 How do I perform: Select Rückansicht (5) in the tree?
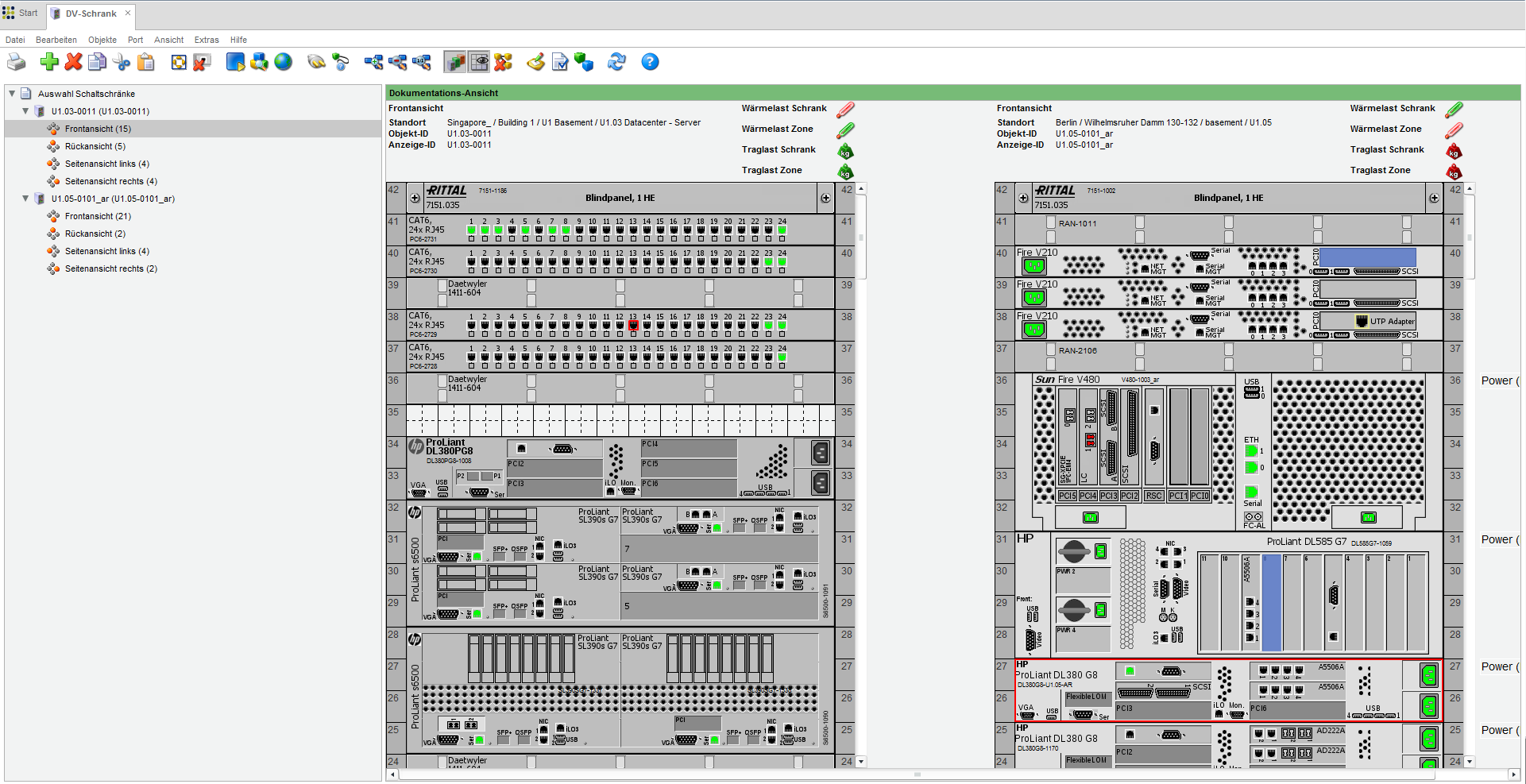pos(95,146)
